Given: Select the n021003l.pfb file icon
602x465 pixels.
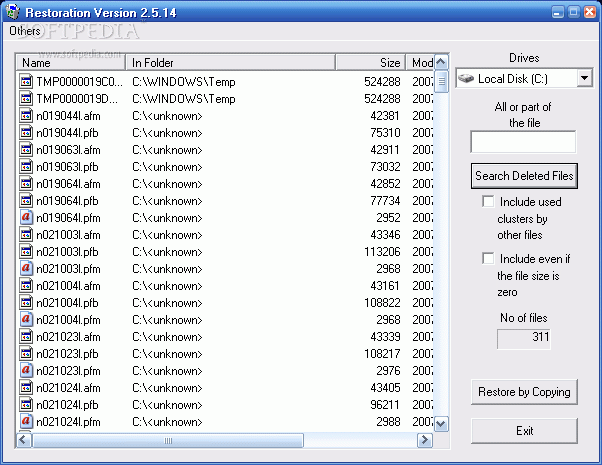Looking at the screenshot, I should [26, 252].
